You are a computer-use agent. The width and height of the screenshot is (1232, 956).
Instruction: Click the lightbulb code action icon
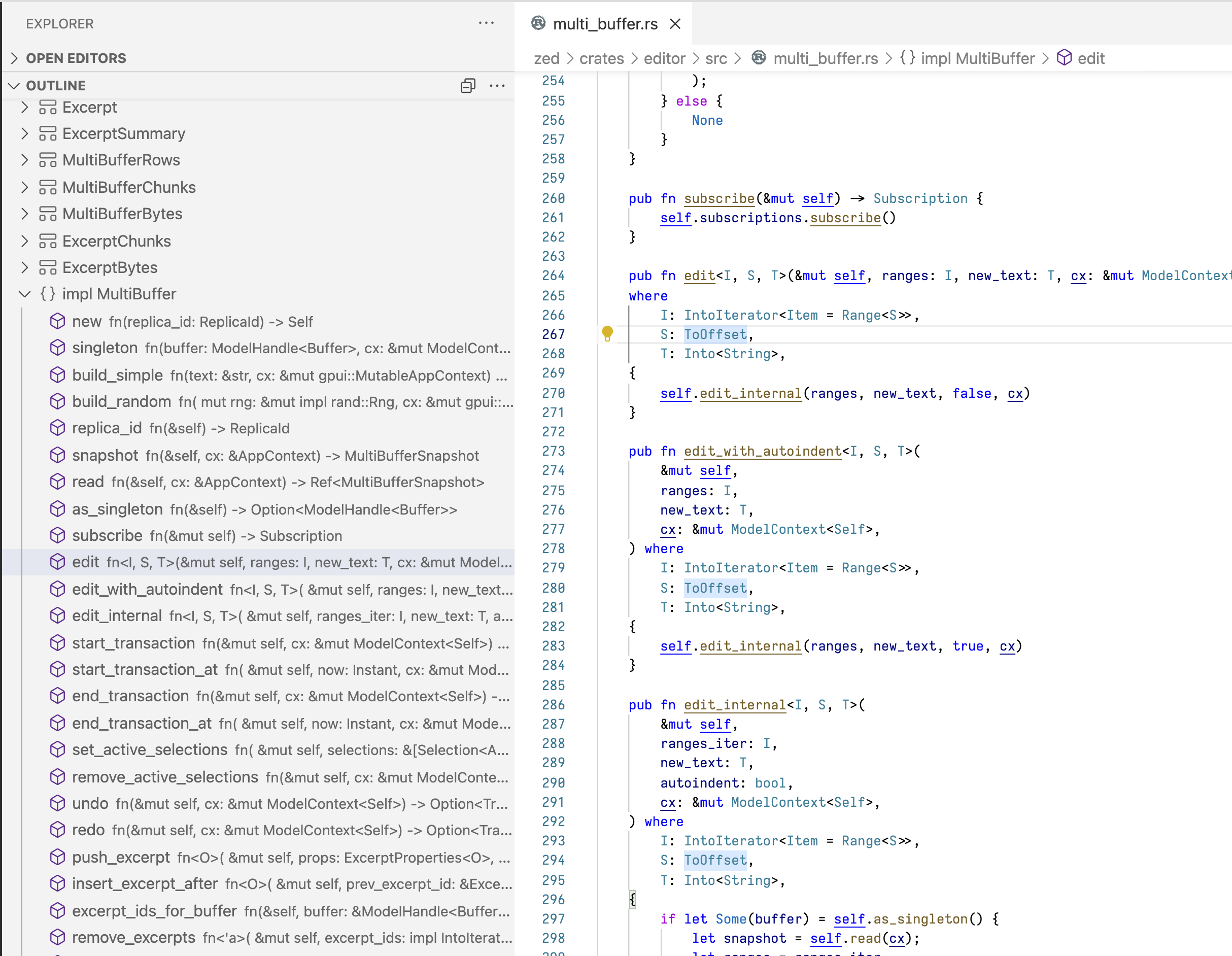point(607,333)
